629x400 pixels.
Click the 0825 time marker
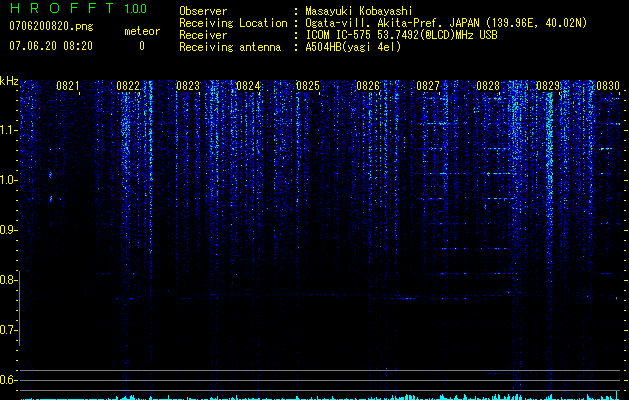click(x=308, y=86)
